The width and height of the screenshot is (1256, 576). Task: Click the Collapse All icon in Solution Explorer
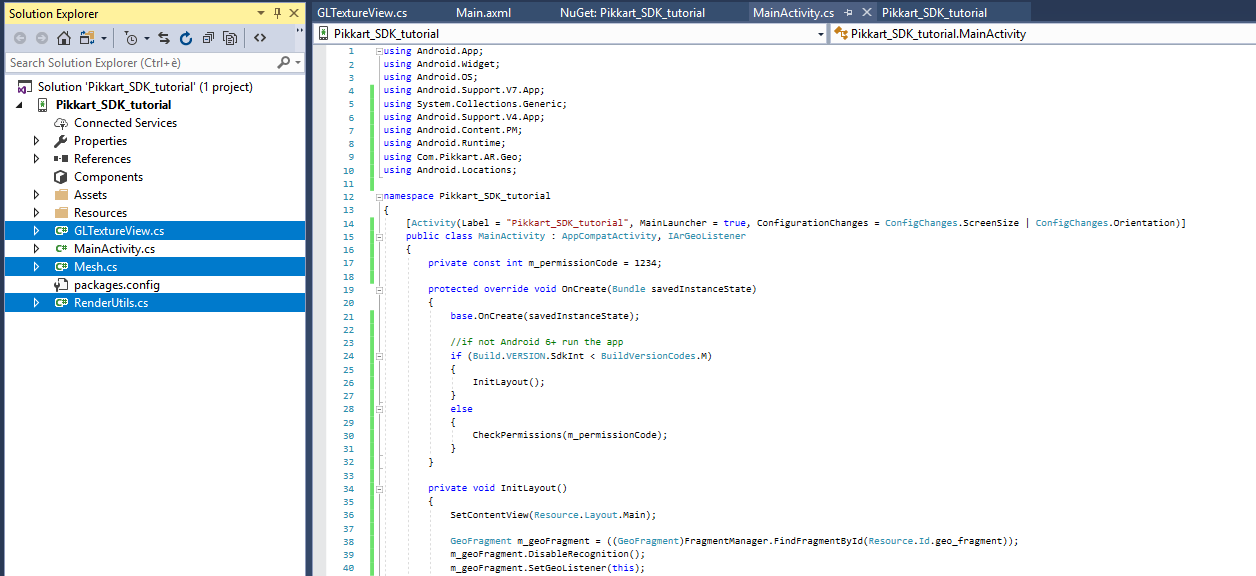208,38
